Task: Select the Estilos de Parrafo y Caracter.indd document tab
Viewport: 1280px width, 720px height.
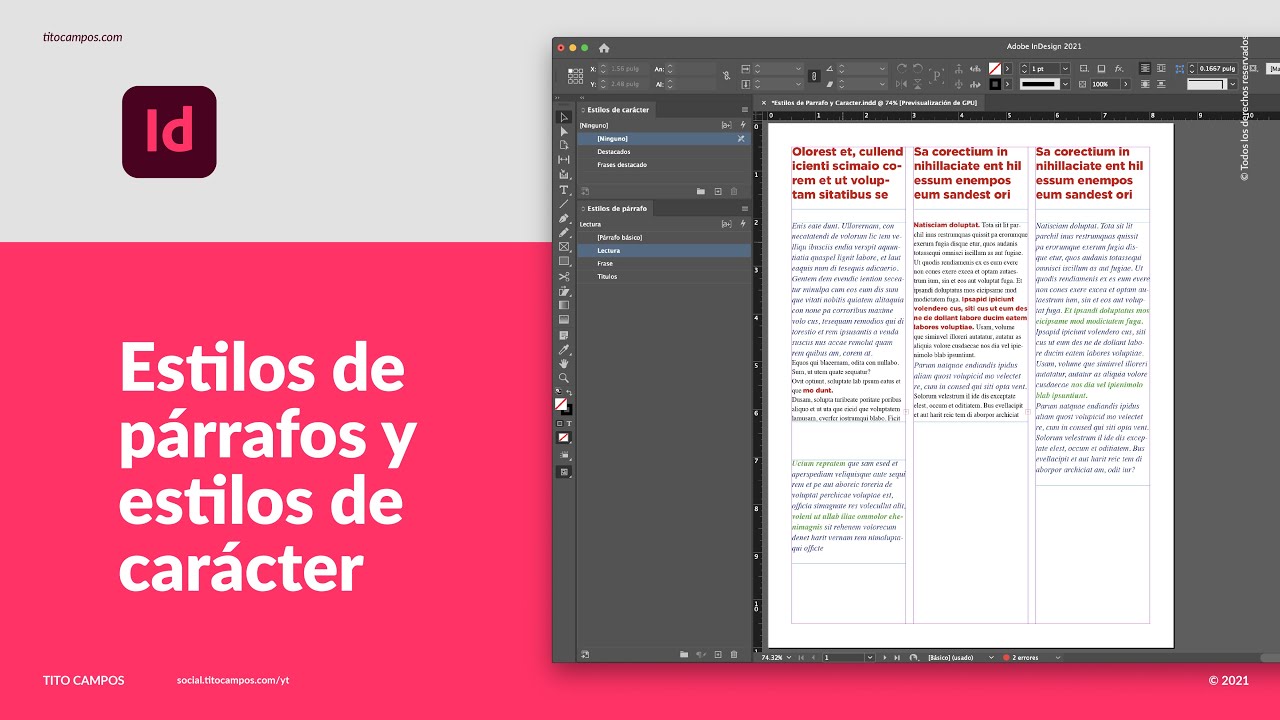Action: pyautogui.click(x=872, y=102)
